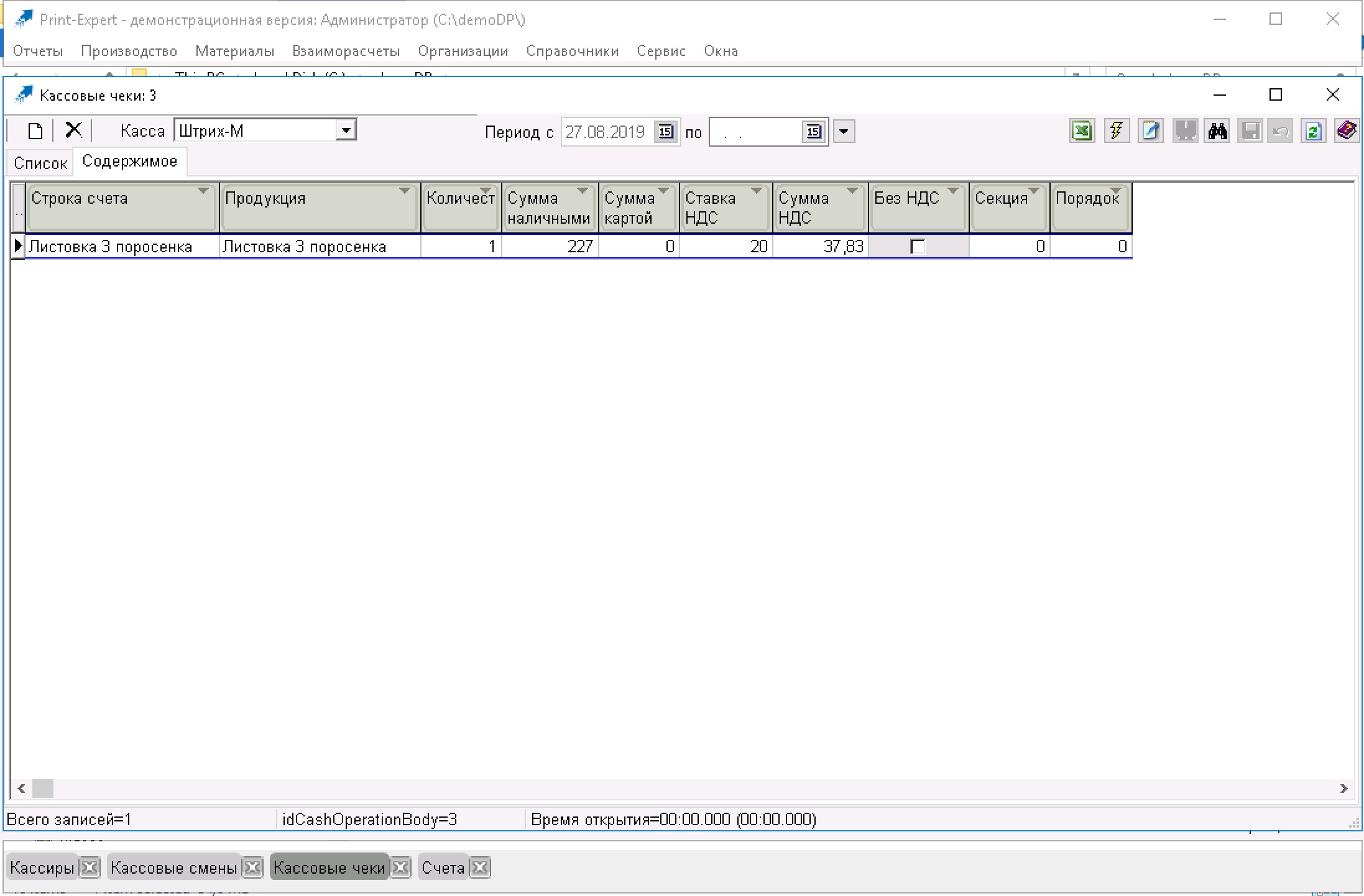Viewport: 1364px width, 896px height.
Task: Open filter arrow of Без НДС column
Action: 953,191
